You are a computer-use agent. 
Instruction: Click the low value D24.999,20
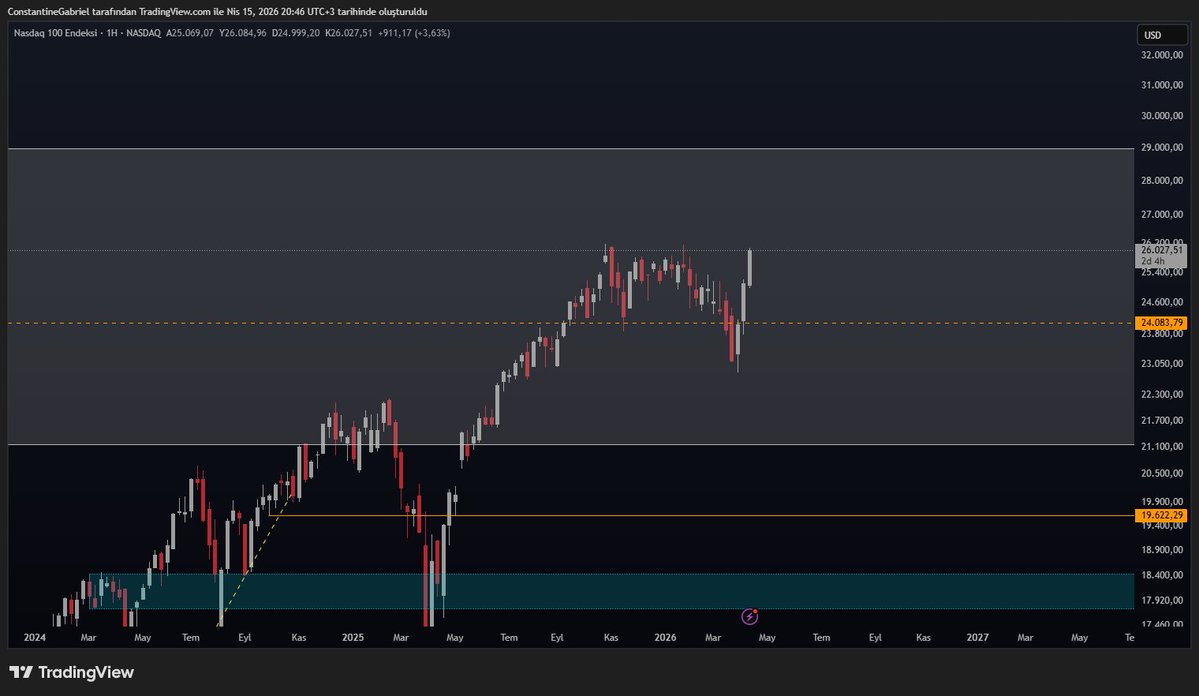[296, 33]
